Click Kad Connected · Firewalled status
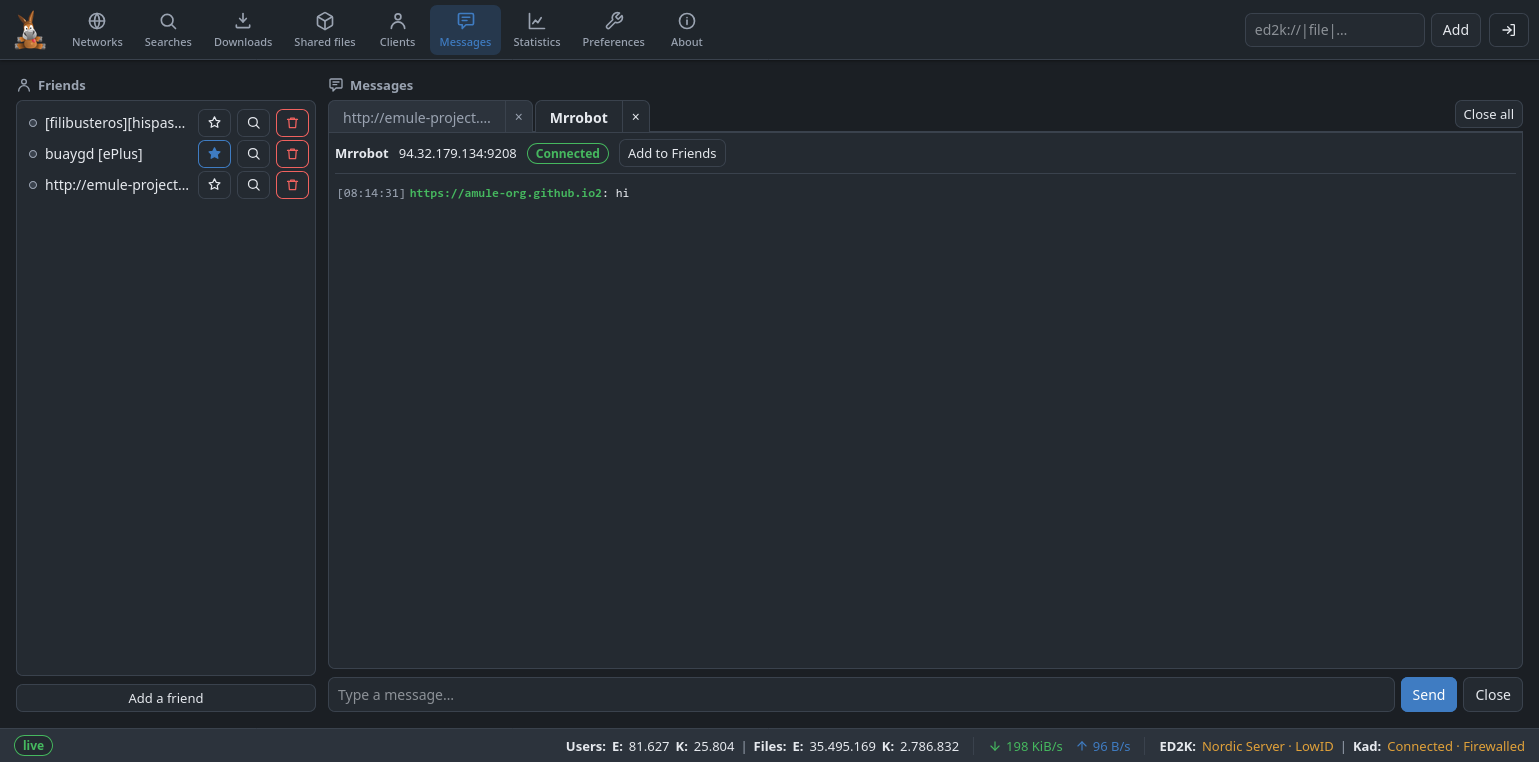This screenshot has width=1539, height=762. click(1456, 746)
